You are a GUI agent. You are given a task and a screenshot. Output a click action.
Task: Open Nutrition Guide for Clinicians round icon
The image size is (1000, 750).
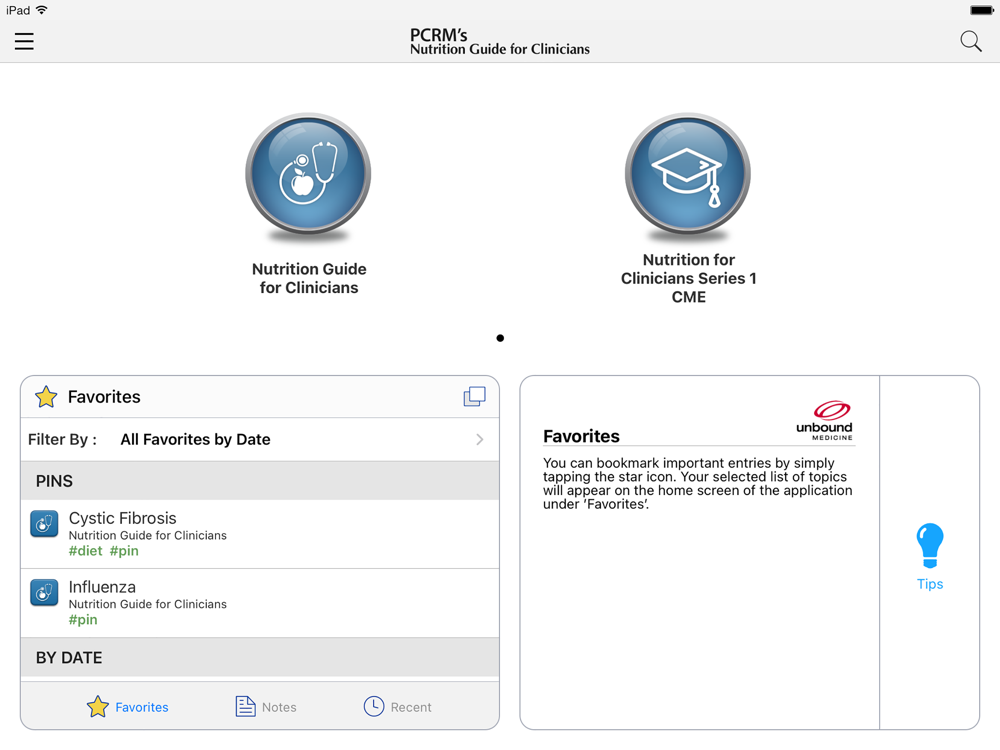(308, 174)
